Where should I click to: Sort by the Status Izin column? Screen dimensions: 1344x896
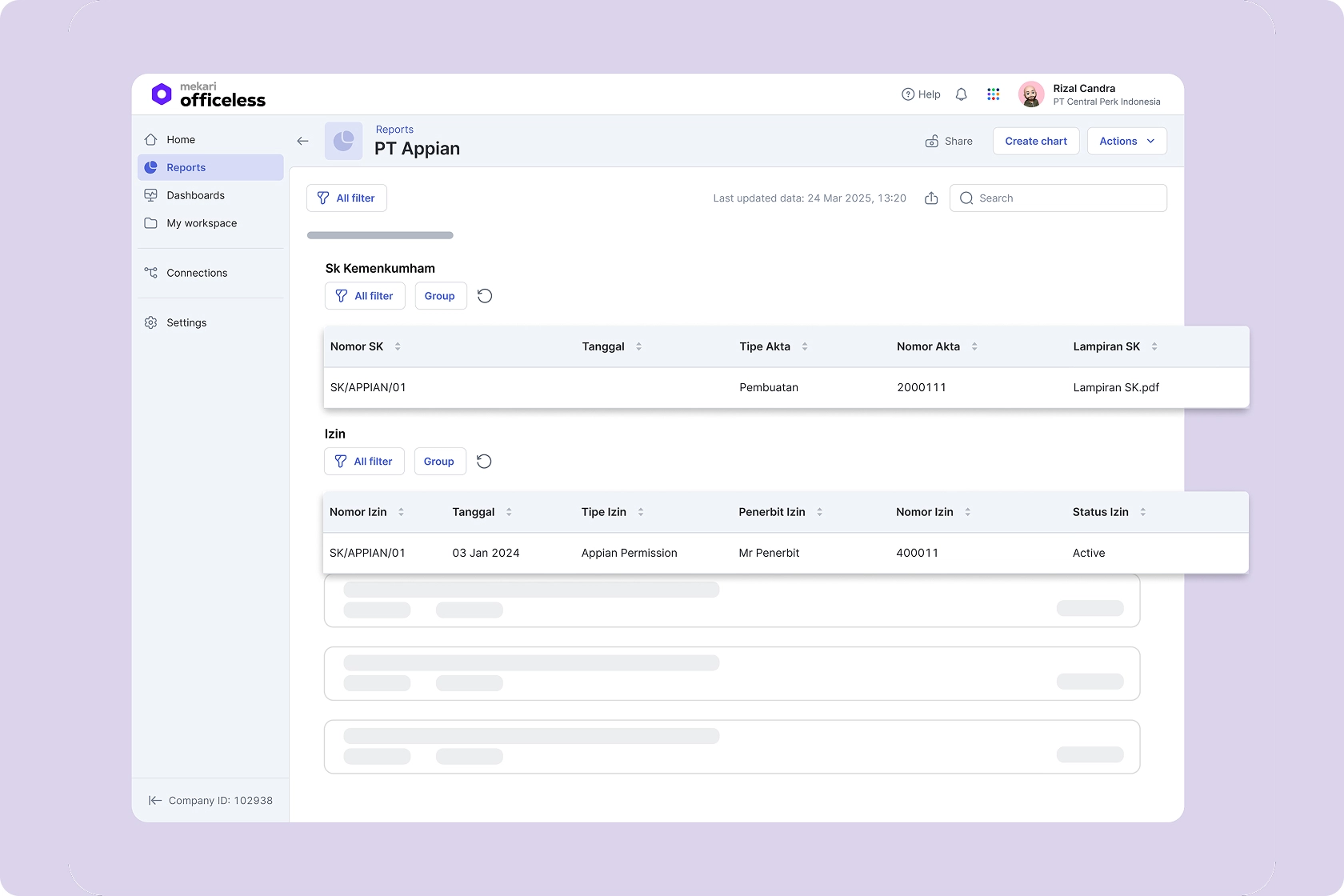click(x=1143, y=512)
